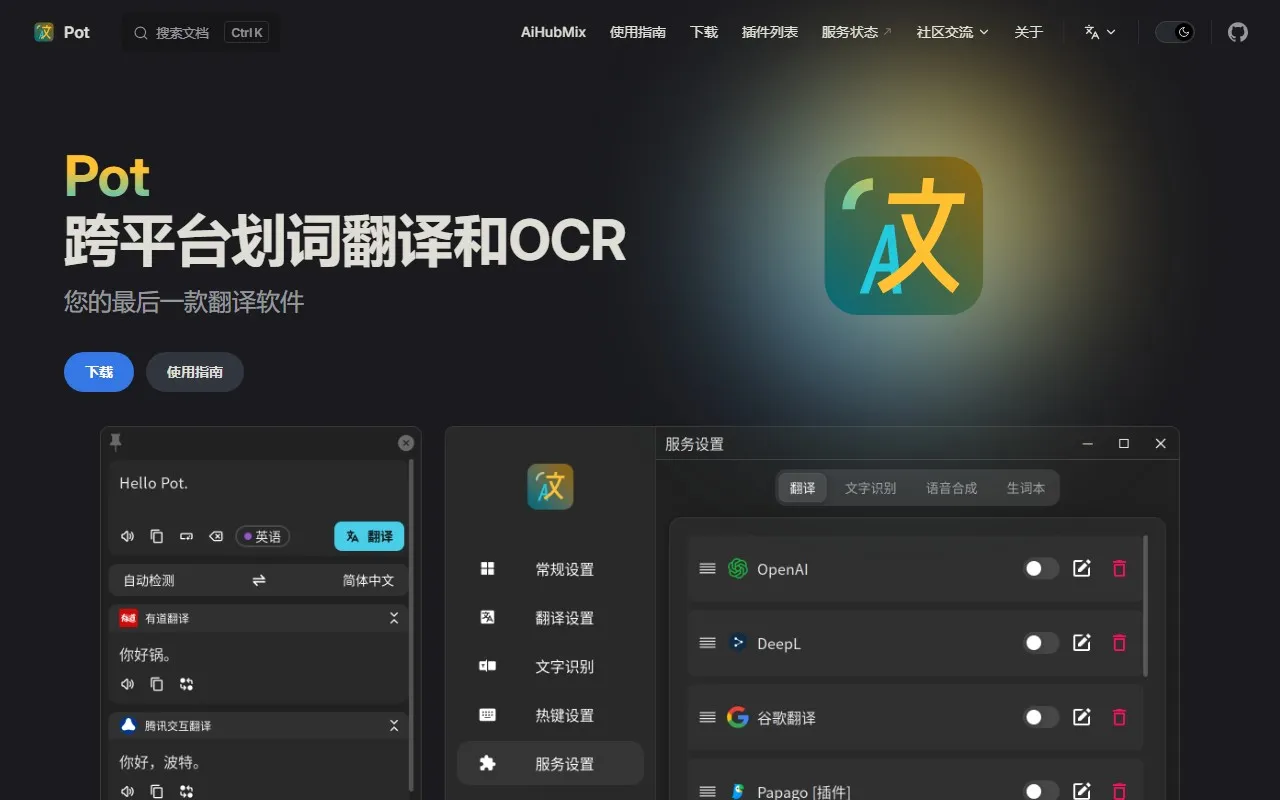Image resolution: width=1280 pixels, height=800 pixels.
Task: Click the blue 下载 button
Action: 99,372
